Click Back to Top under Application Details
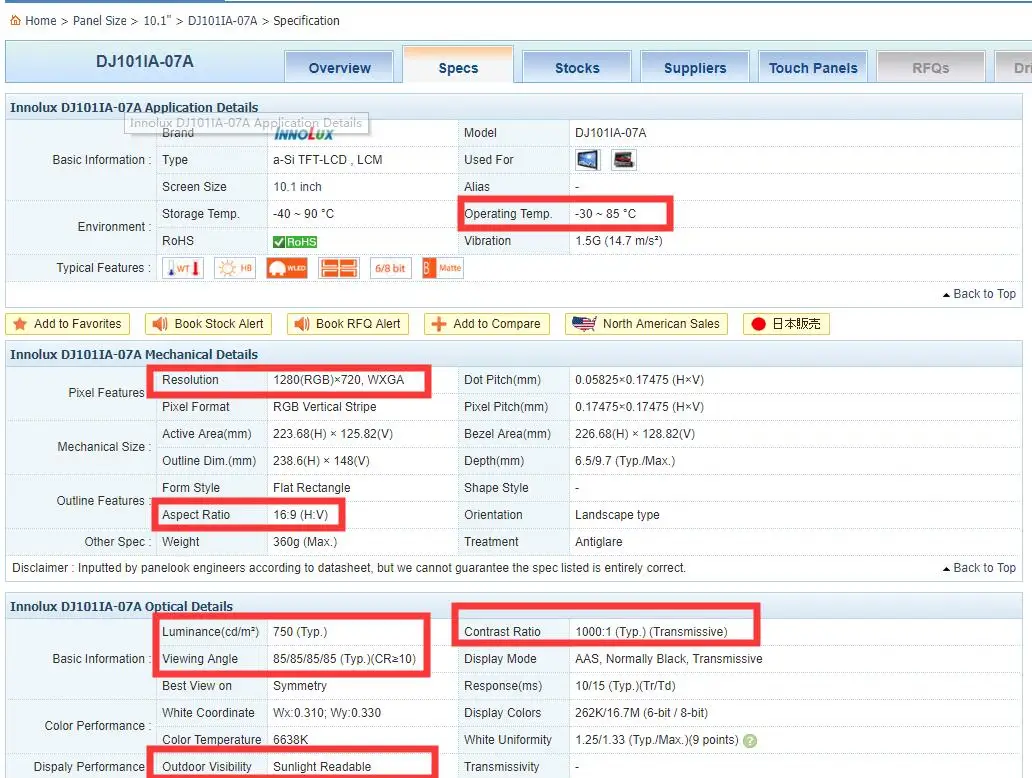 (x=979, y=294)
